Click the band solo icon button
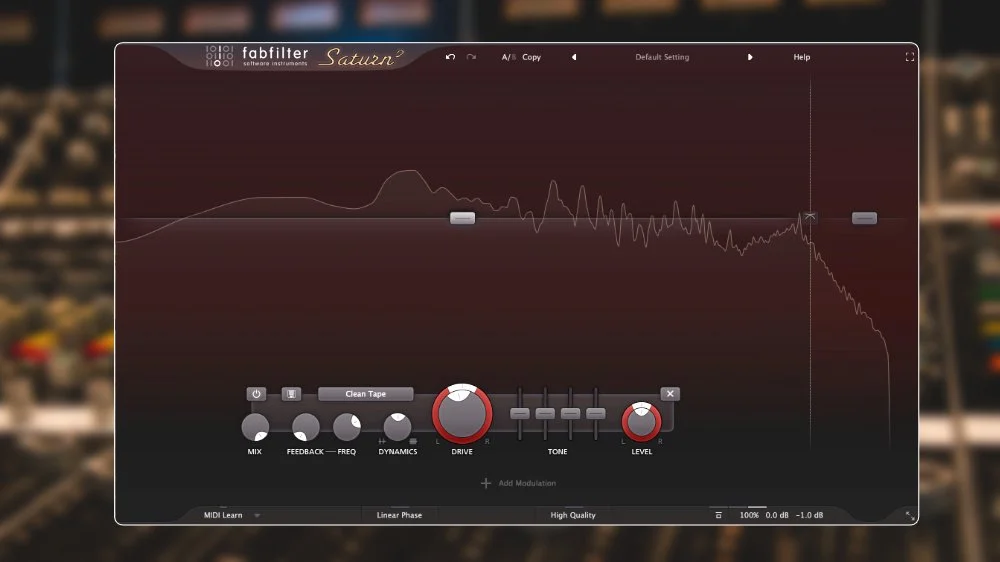Image resolution: width=1000 pixels, height=562 pixels. [x=291, y=394]
